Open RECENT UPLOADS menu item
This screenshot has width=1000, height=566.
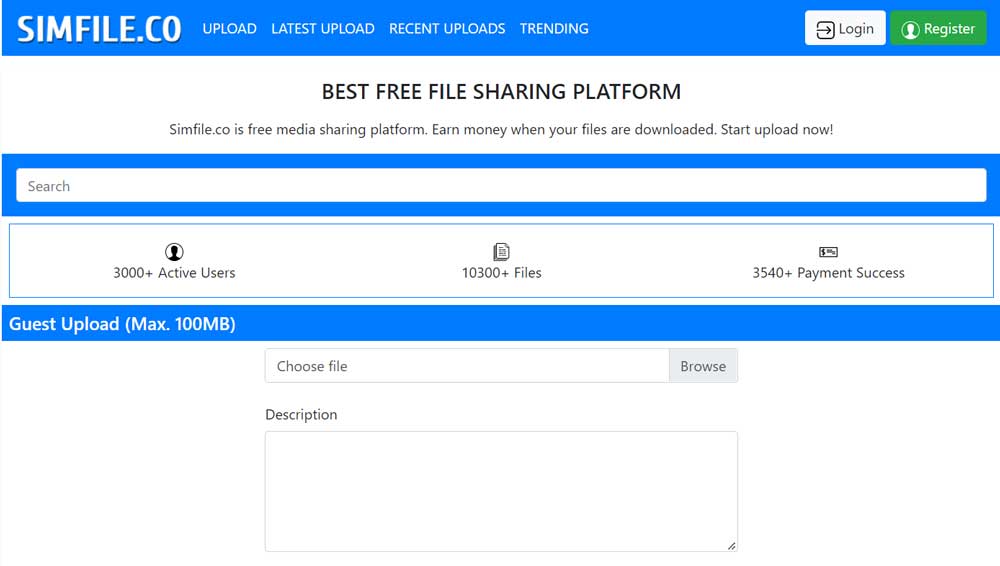pos(447,29)
